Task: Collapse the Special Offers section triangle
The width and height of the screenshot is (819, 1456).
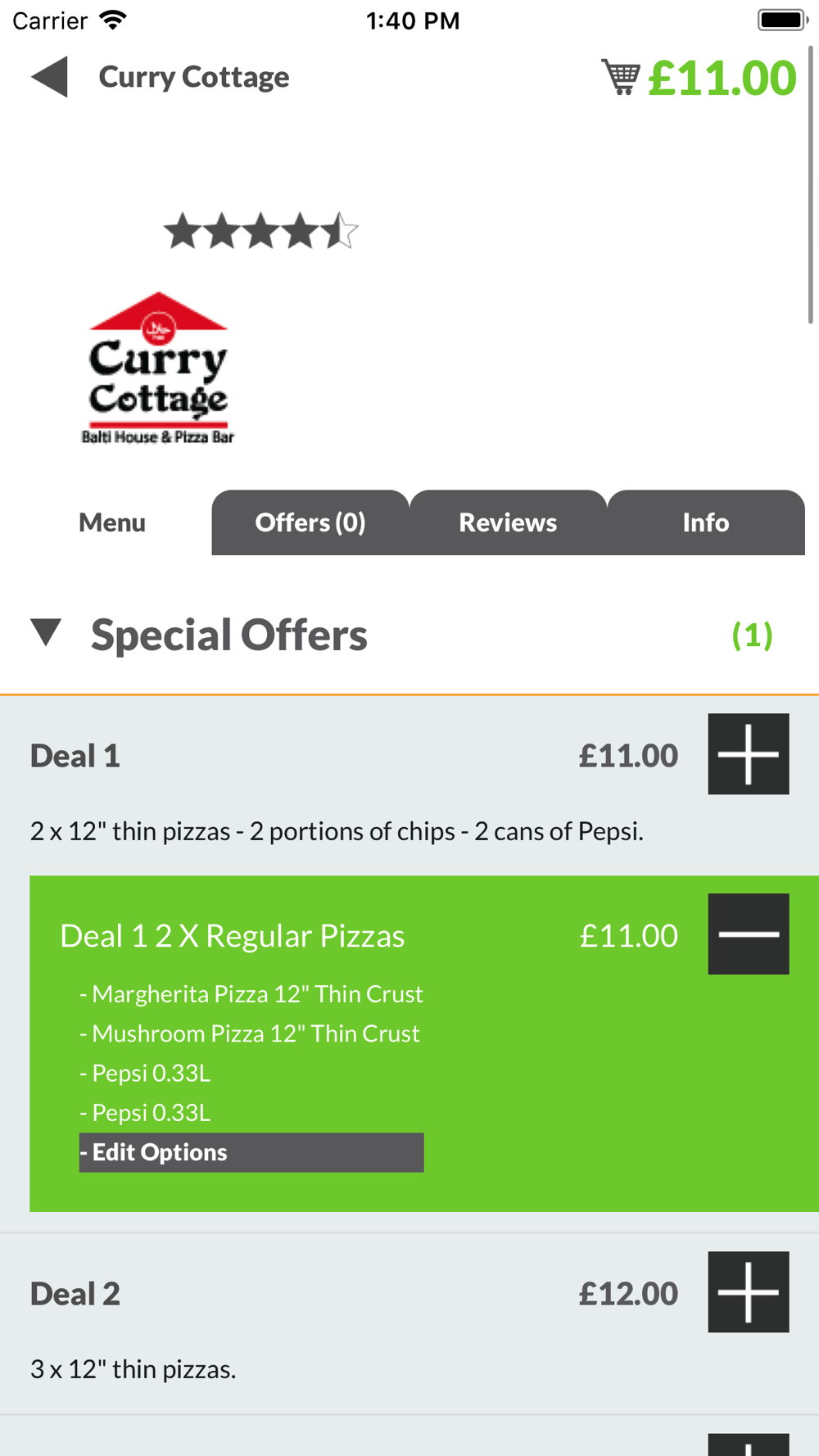Action: click(x=46, y=633)
